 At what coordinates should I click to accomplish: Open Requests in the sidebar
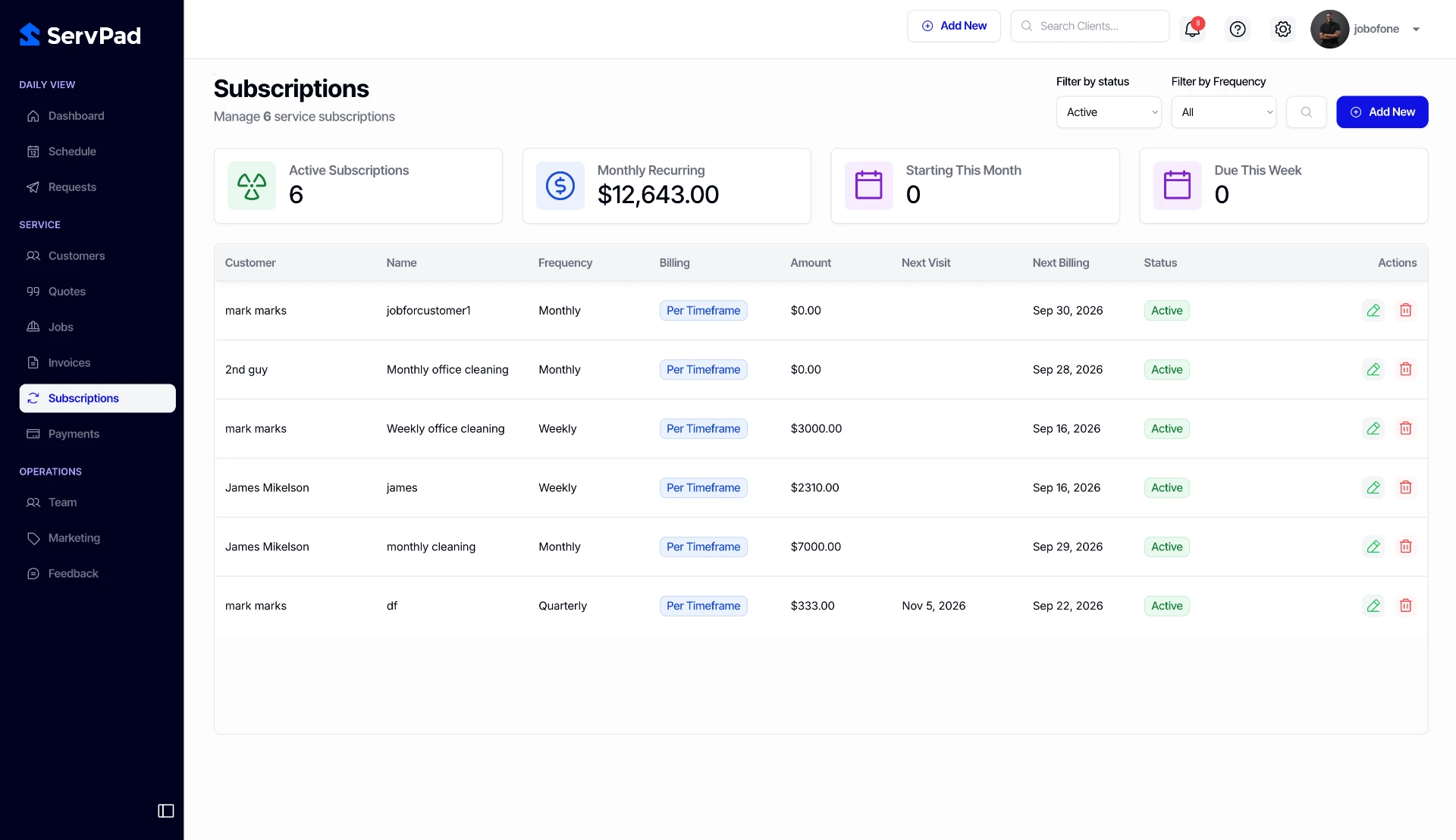click(x=97, y=187)
